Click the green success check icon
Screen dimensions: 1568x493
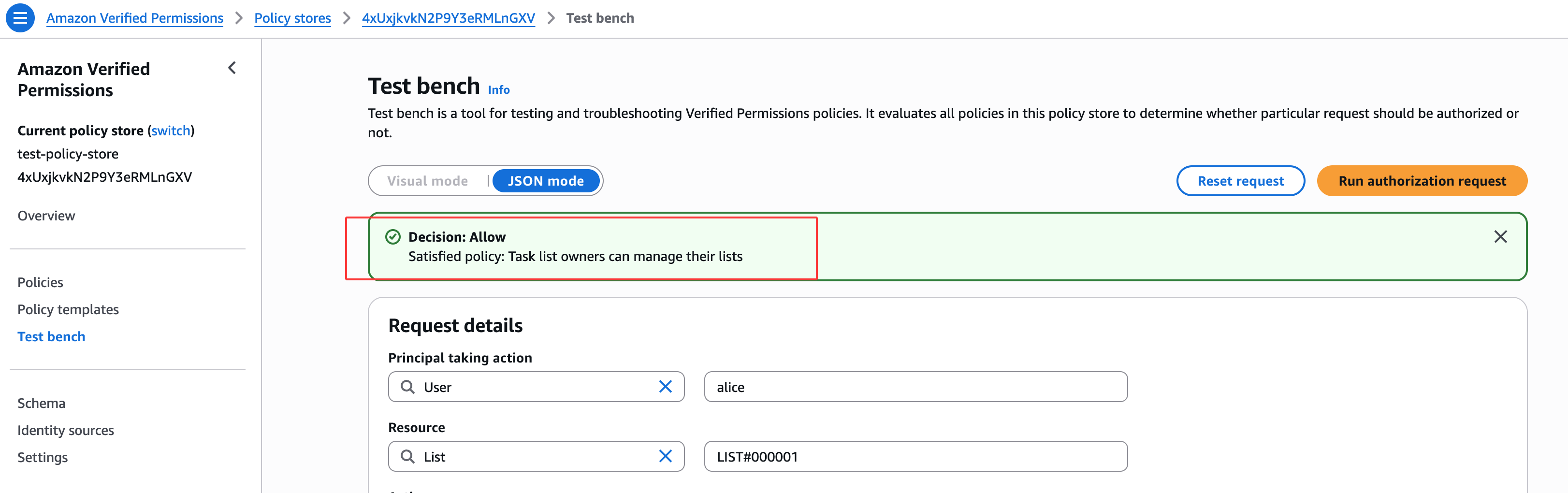[393, 237]
